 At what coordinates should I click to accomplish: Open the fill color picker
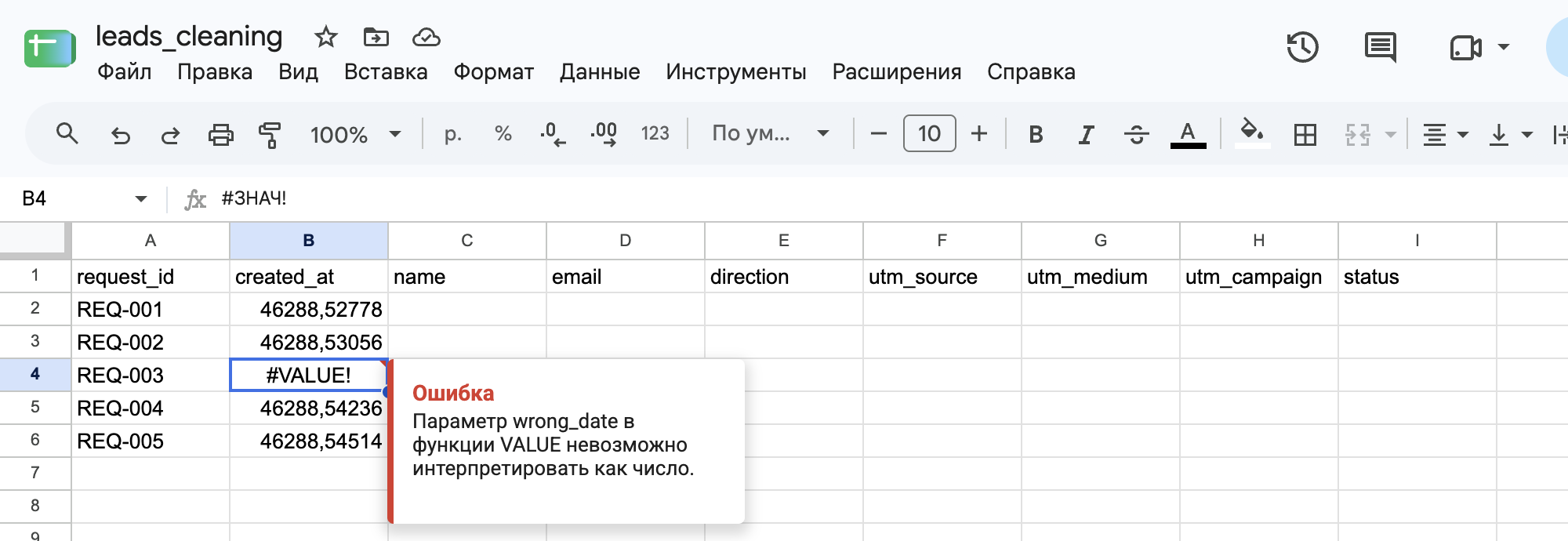1252,133
